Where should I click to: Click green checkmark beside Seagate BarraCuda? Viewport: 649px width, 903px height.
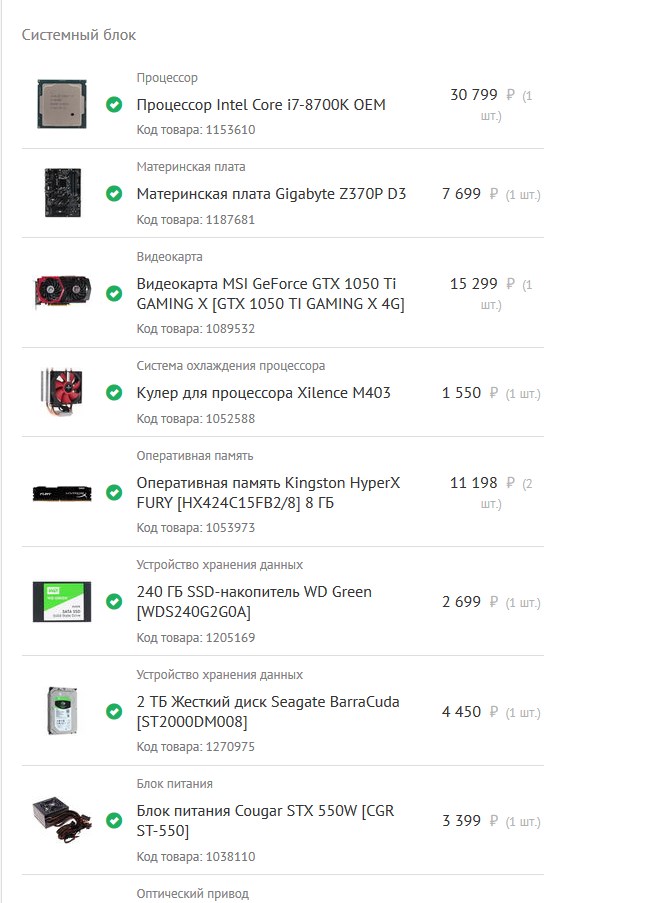point(114,711)
